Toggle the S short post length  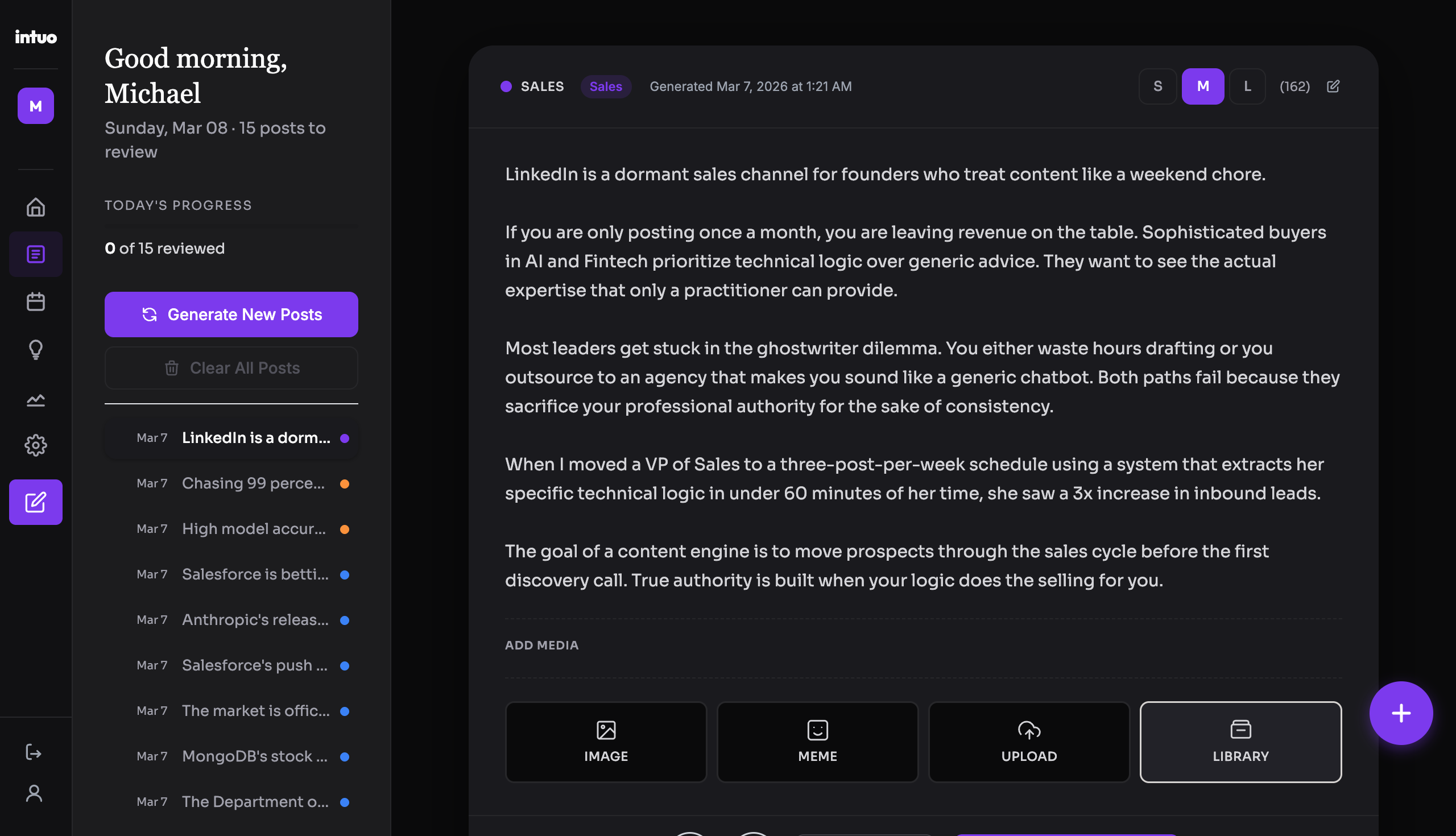[1157, 86]
